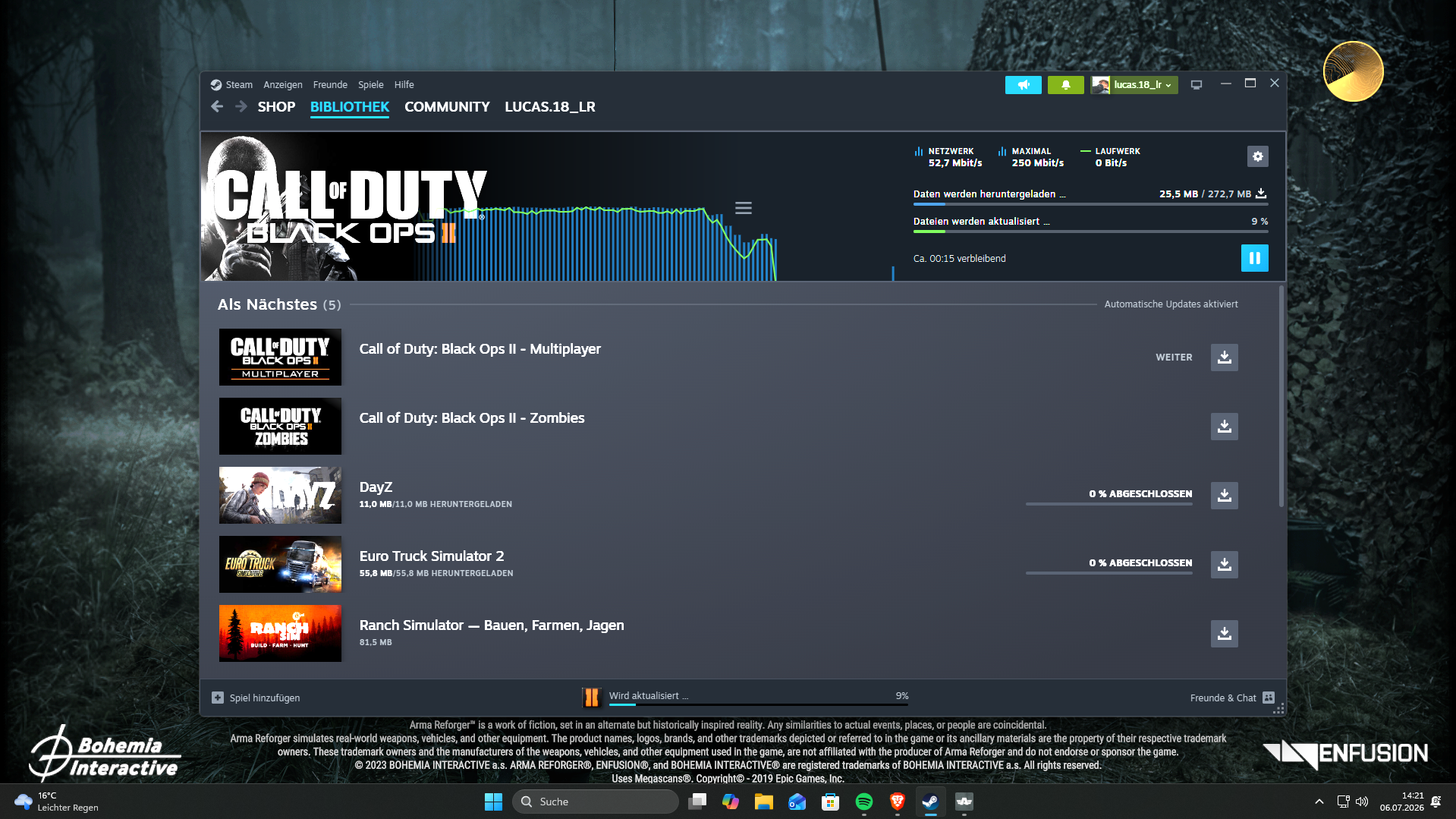Open the Spiele menu
Image resolution: width=1456 pixels, height=819 pixels.
(371, 85)
